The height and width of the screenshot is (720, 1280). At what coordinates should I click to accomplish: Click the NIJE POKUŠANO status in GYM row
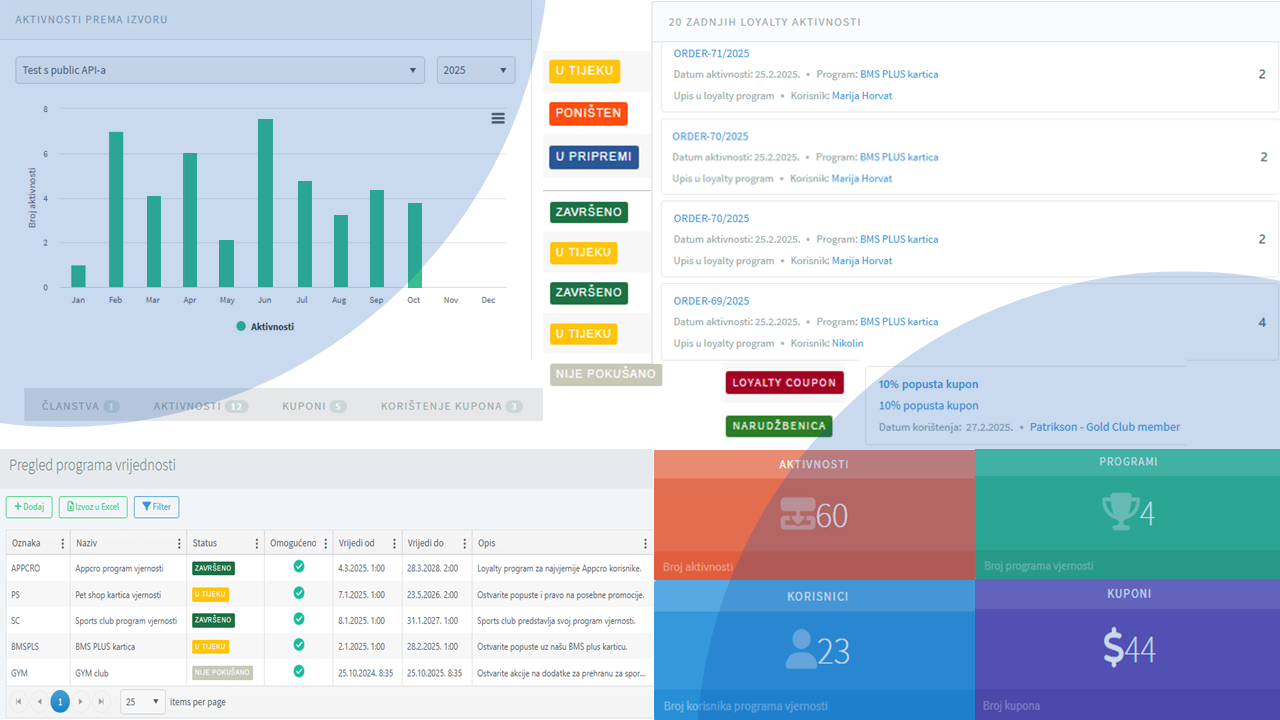222,672
